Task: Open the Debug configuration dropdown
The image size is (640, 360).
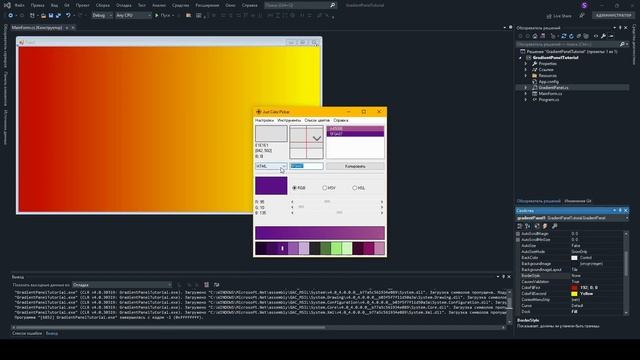Action: tap(102, 16)
